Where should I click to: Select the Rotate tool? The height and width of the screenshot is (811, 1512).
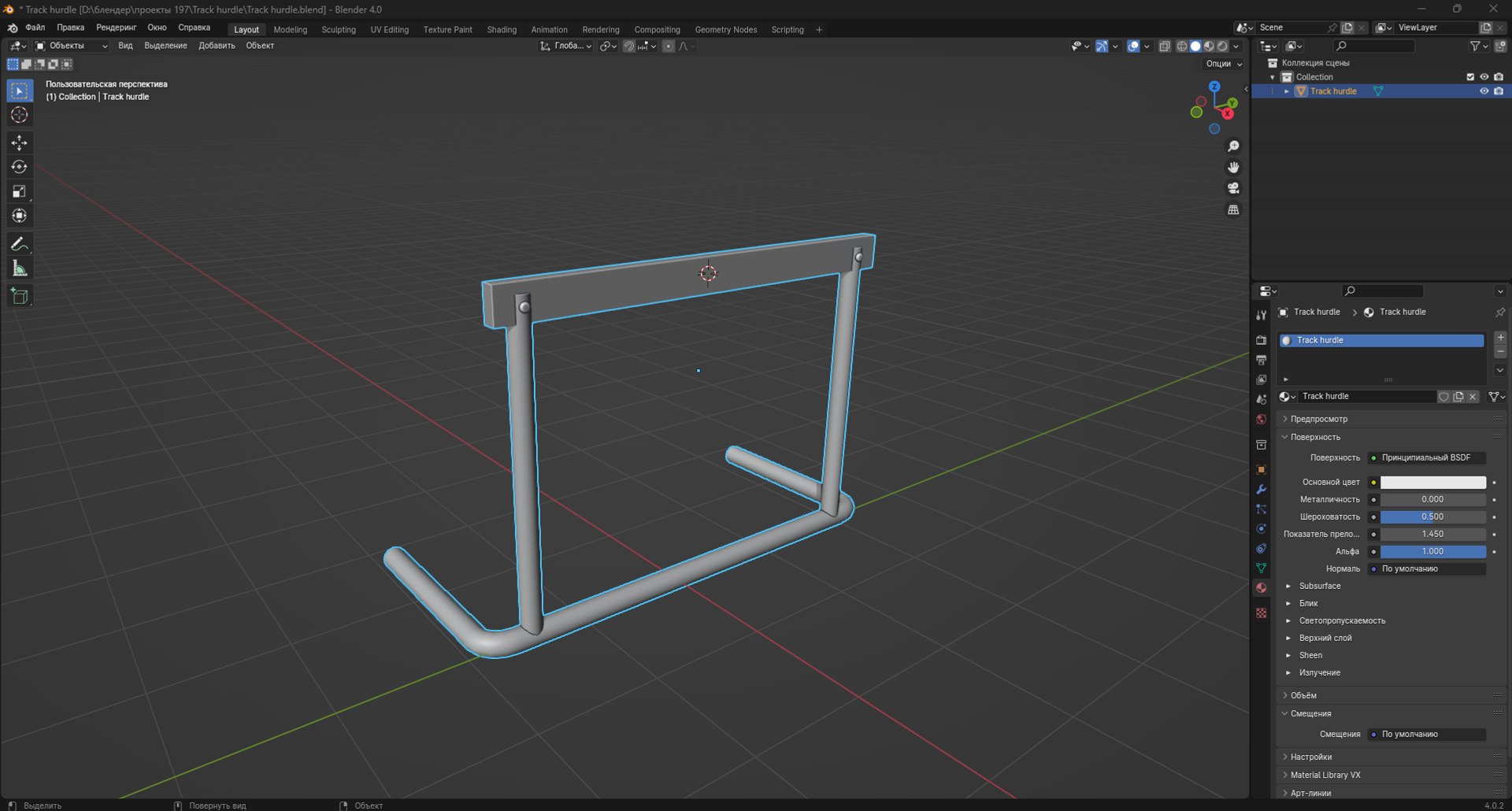tap(20, 167)
